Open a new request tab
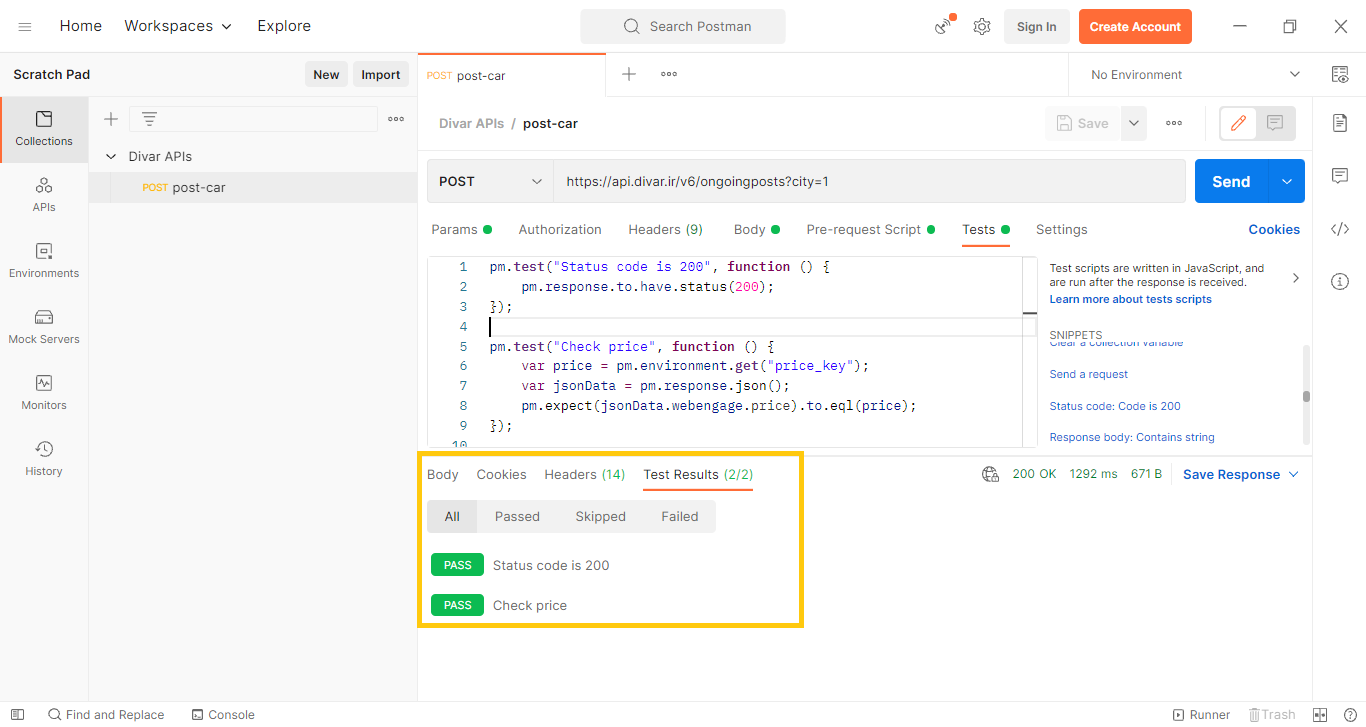The image size is (1366, 727). click(x=629, y=74)
